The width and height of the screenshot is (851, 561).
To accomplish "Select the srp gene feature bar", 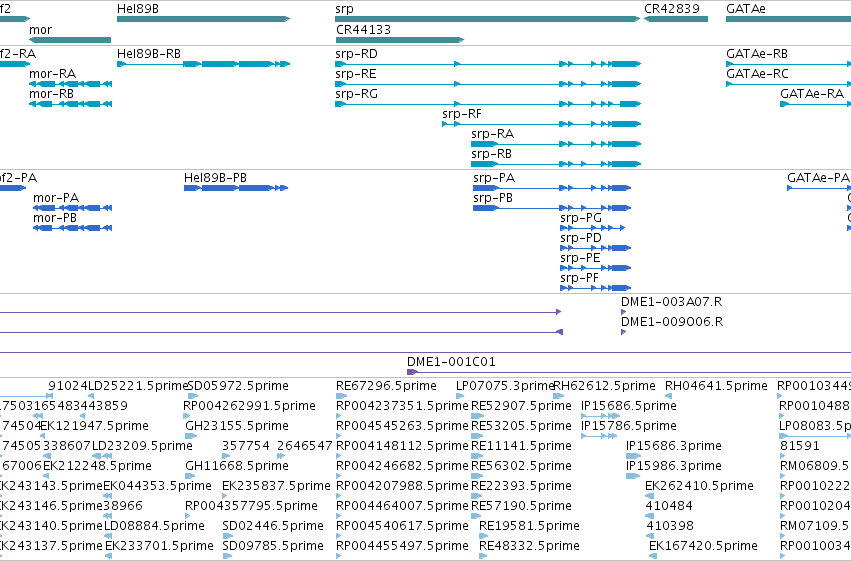I will point(488,19).
